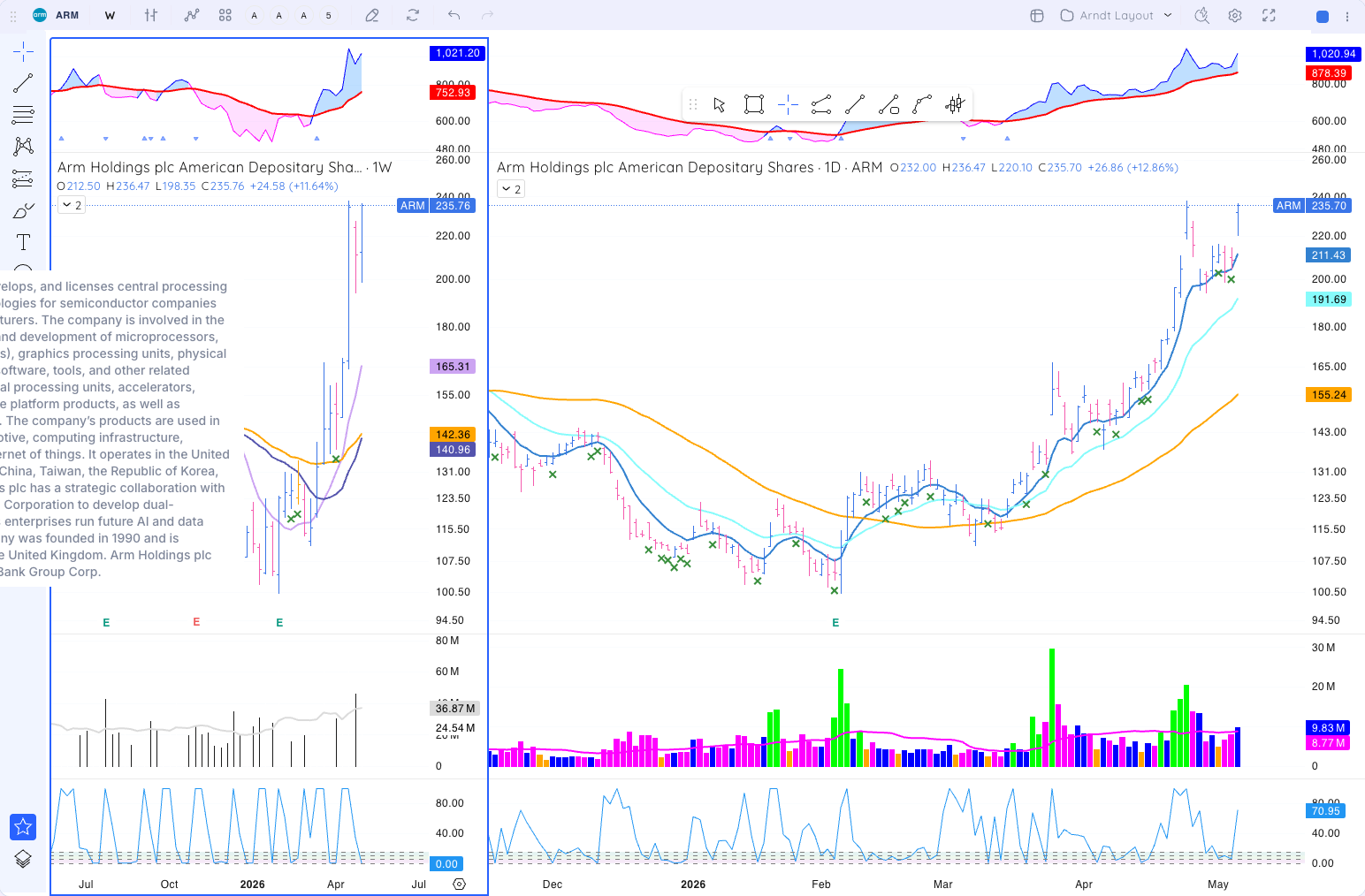Click the 1,020.94 indicator value label
Image resolution: width=1365 pixels, height=896 pixels.
point(1333,54)
